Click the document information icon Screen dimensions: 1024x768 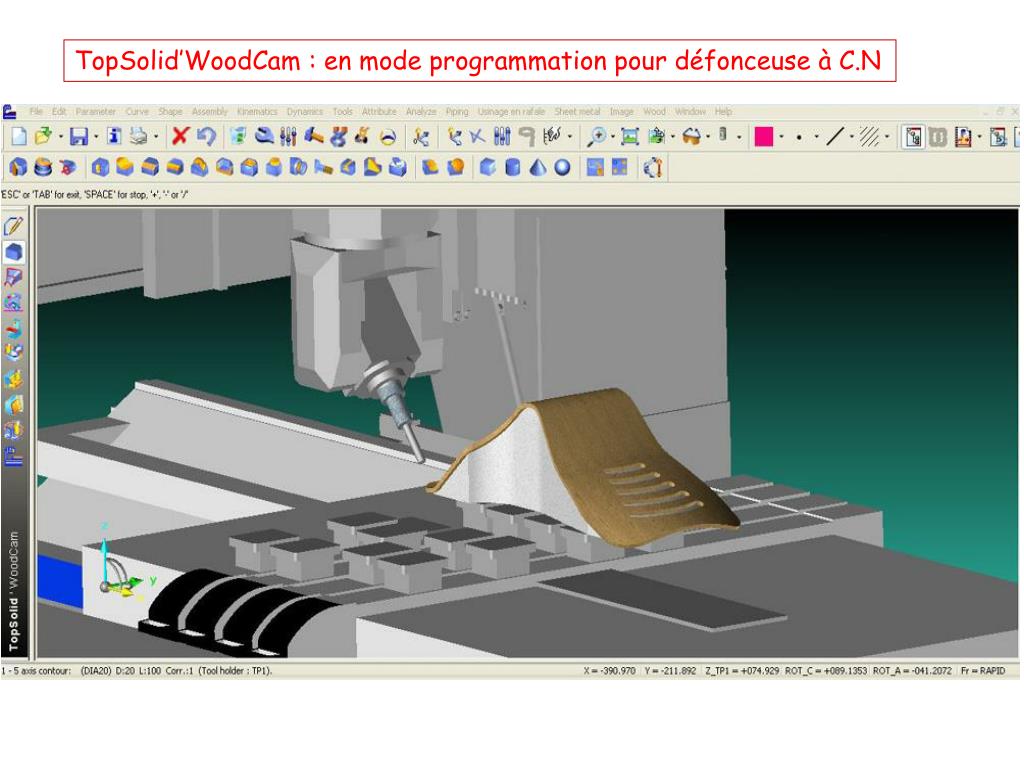(114, 136)
